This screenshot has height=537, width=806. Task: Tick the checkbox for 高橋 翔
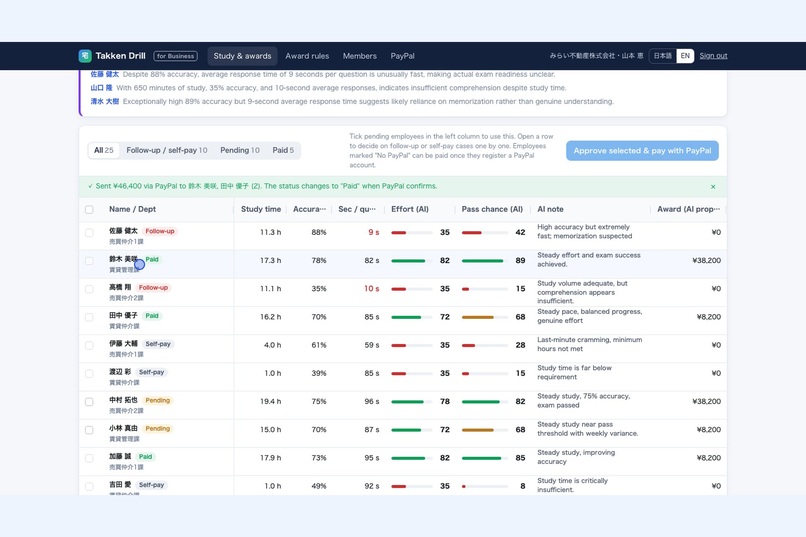[89, 289]
